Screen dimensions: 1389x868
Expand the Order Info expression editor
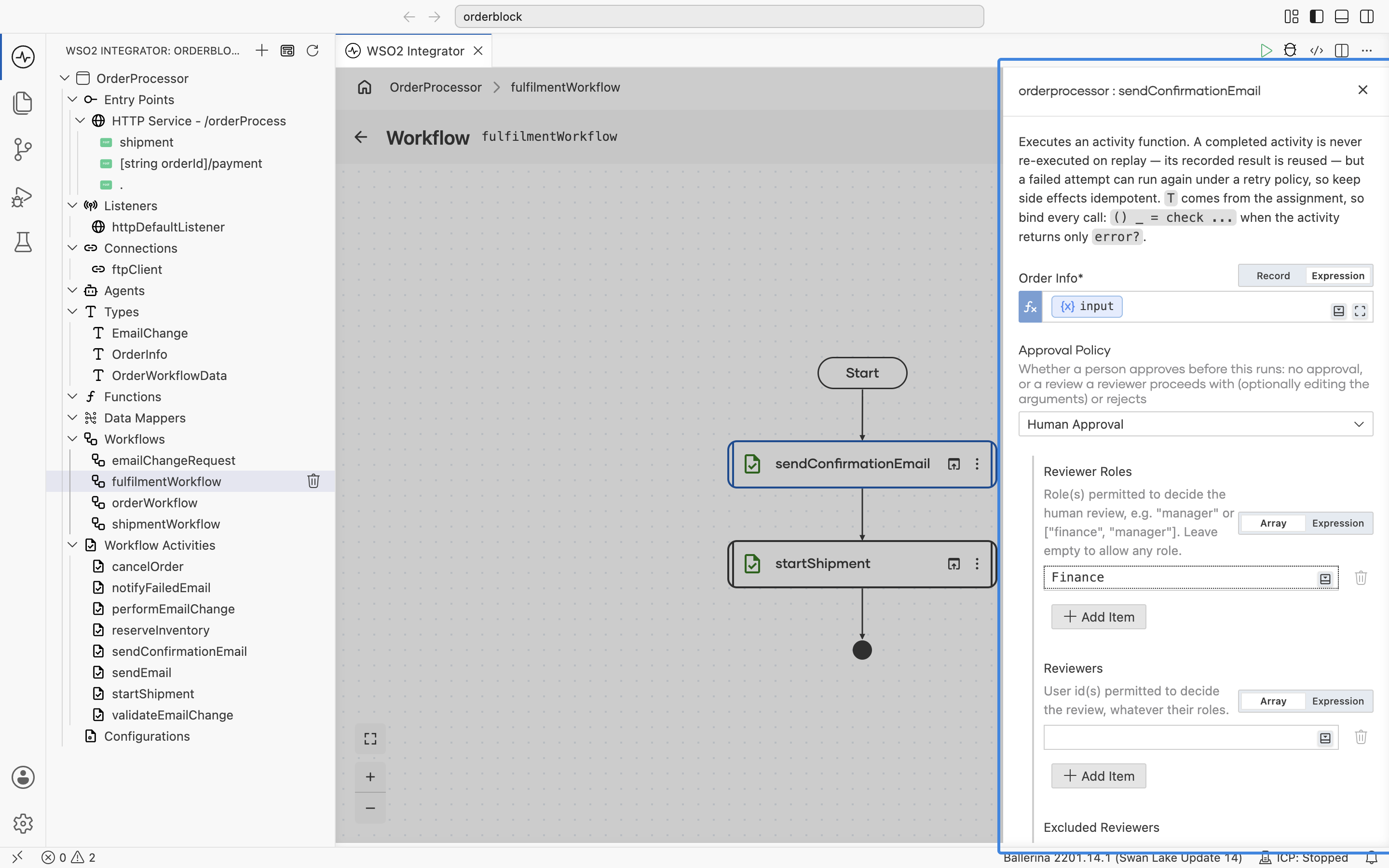coord(1360,311)
